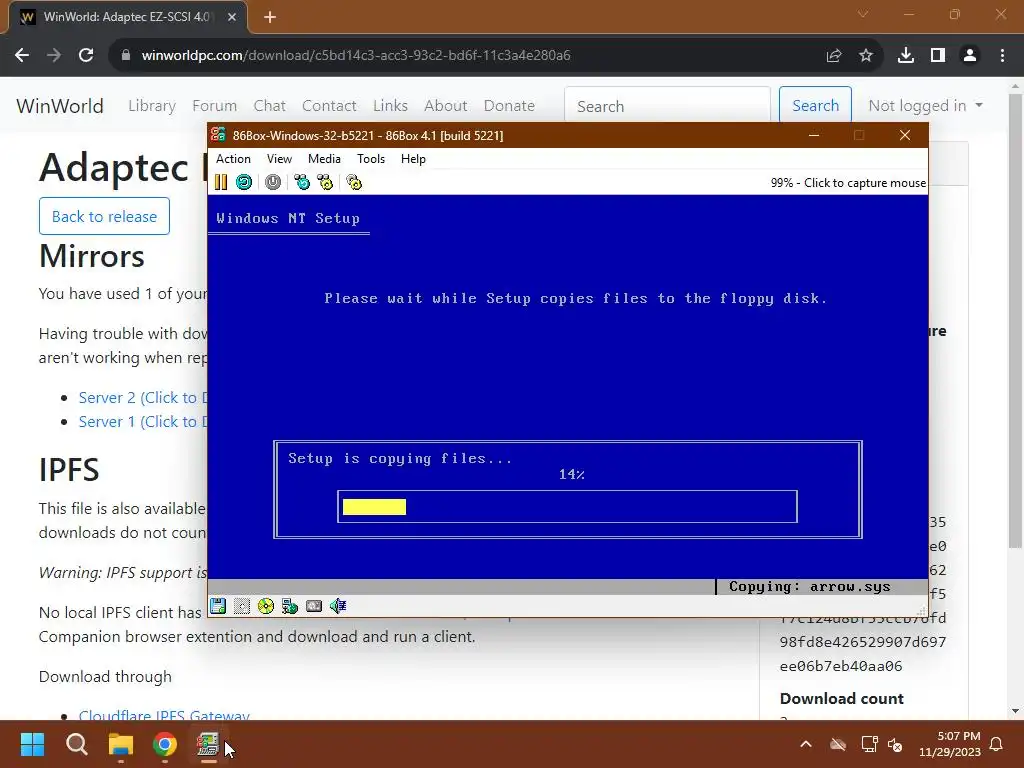Open Windows taskbar search
Viewport: 1024px width, 768px height.
click(x=76, y=744)
